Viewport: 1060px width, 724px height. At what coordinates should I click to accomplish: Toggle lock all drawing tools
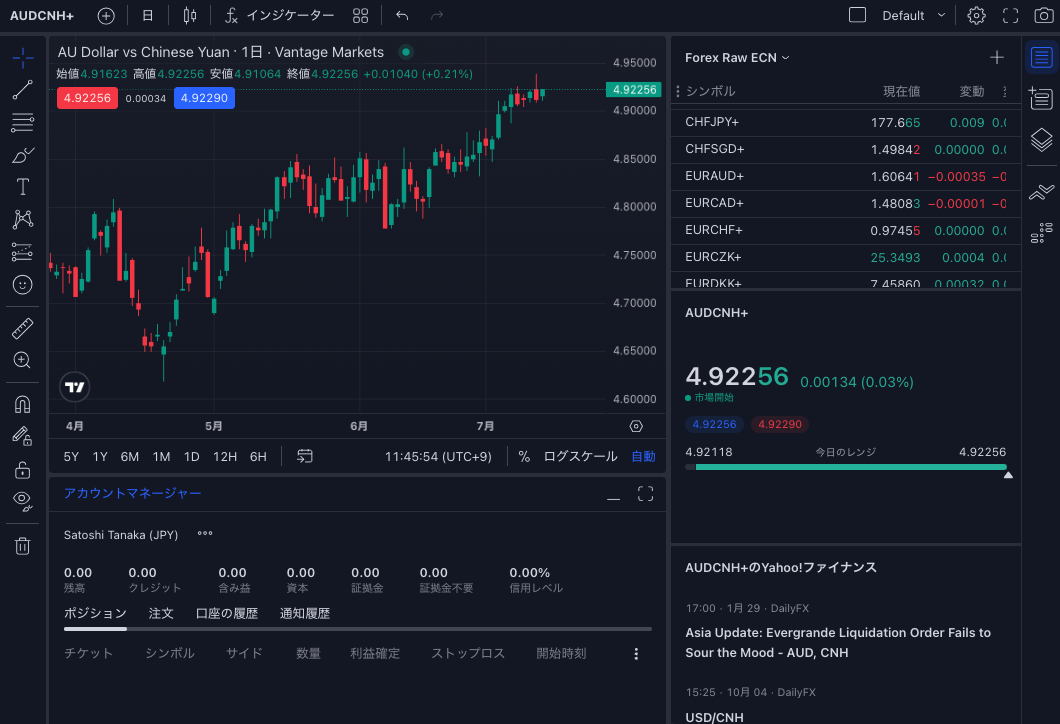pyautogui.click(x=22, y=469)
